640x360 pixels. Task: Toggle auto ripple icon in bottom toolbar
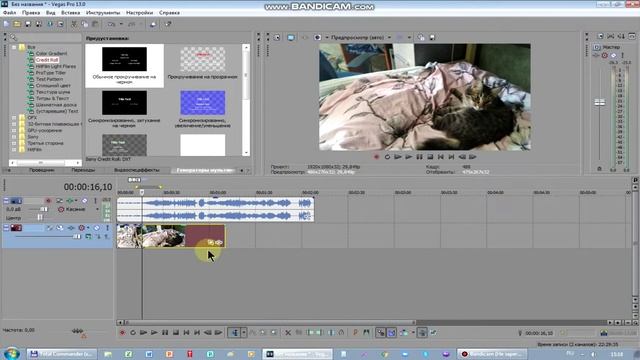404,333
